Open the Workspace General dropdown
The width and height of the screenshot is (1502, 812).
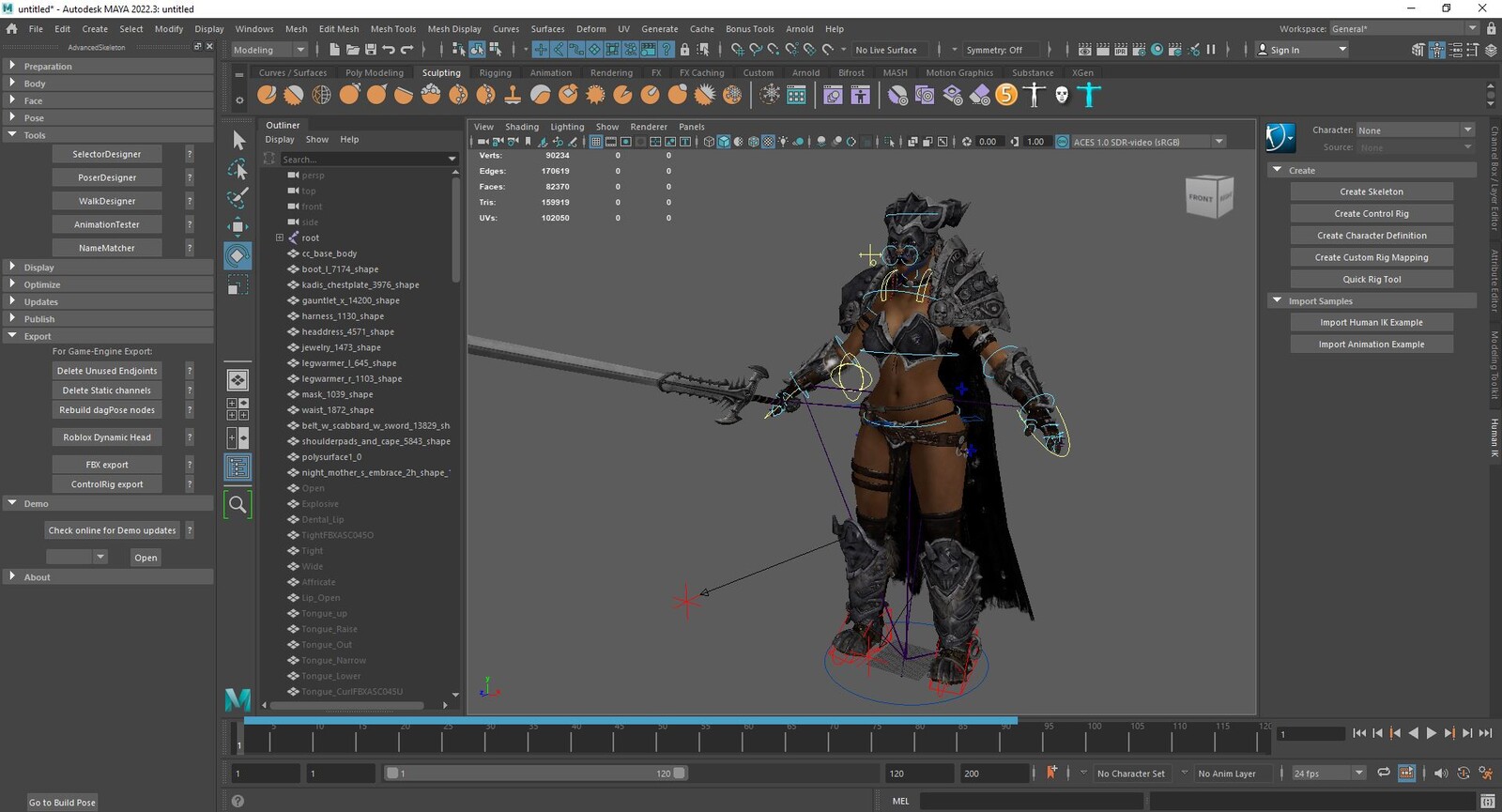[x=1404, y=28]
